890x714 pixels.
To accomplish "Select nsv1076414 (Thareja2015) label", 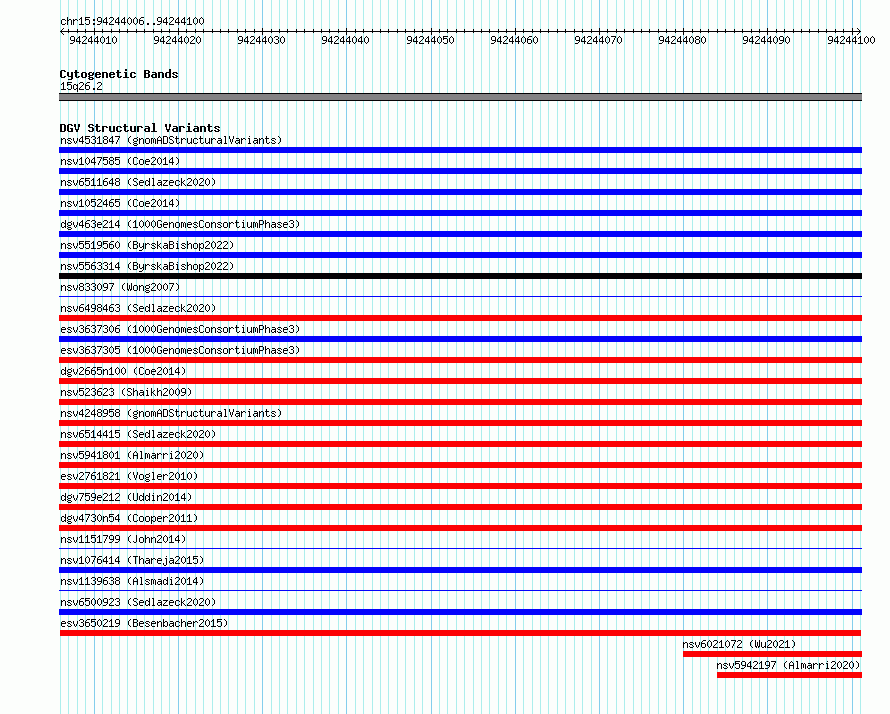I will tap(132, 560).
